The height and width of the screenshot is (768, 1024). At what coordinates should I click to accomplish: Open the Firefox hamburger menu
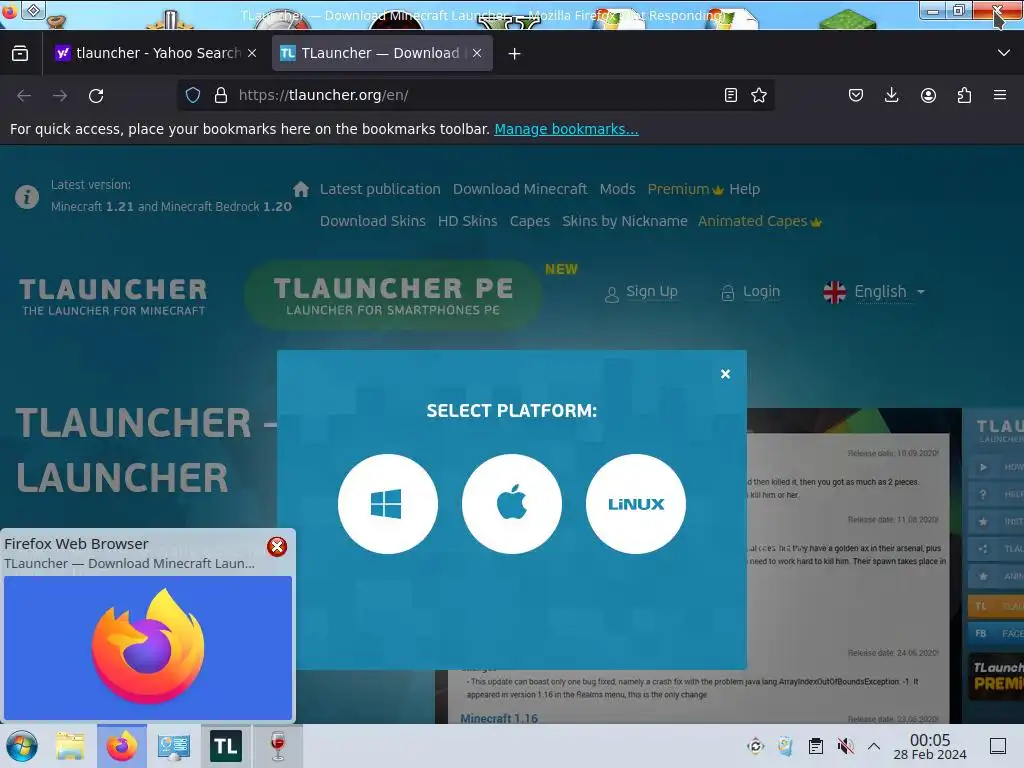(1000, 95)
